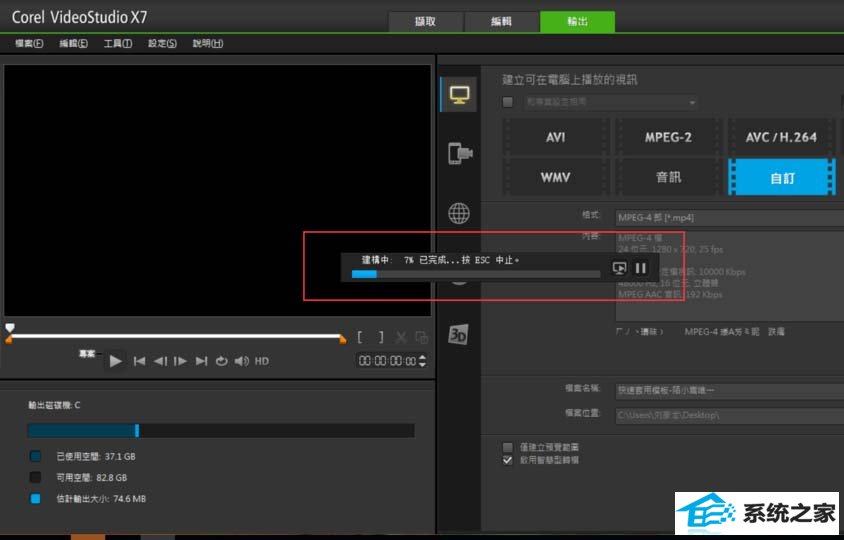The width and height of the screenshot is (844, 540).
Task: Click the preview scrubber playhead
Action: click(10, 327)
